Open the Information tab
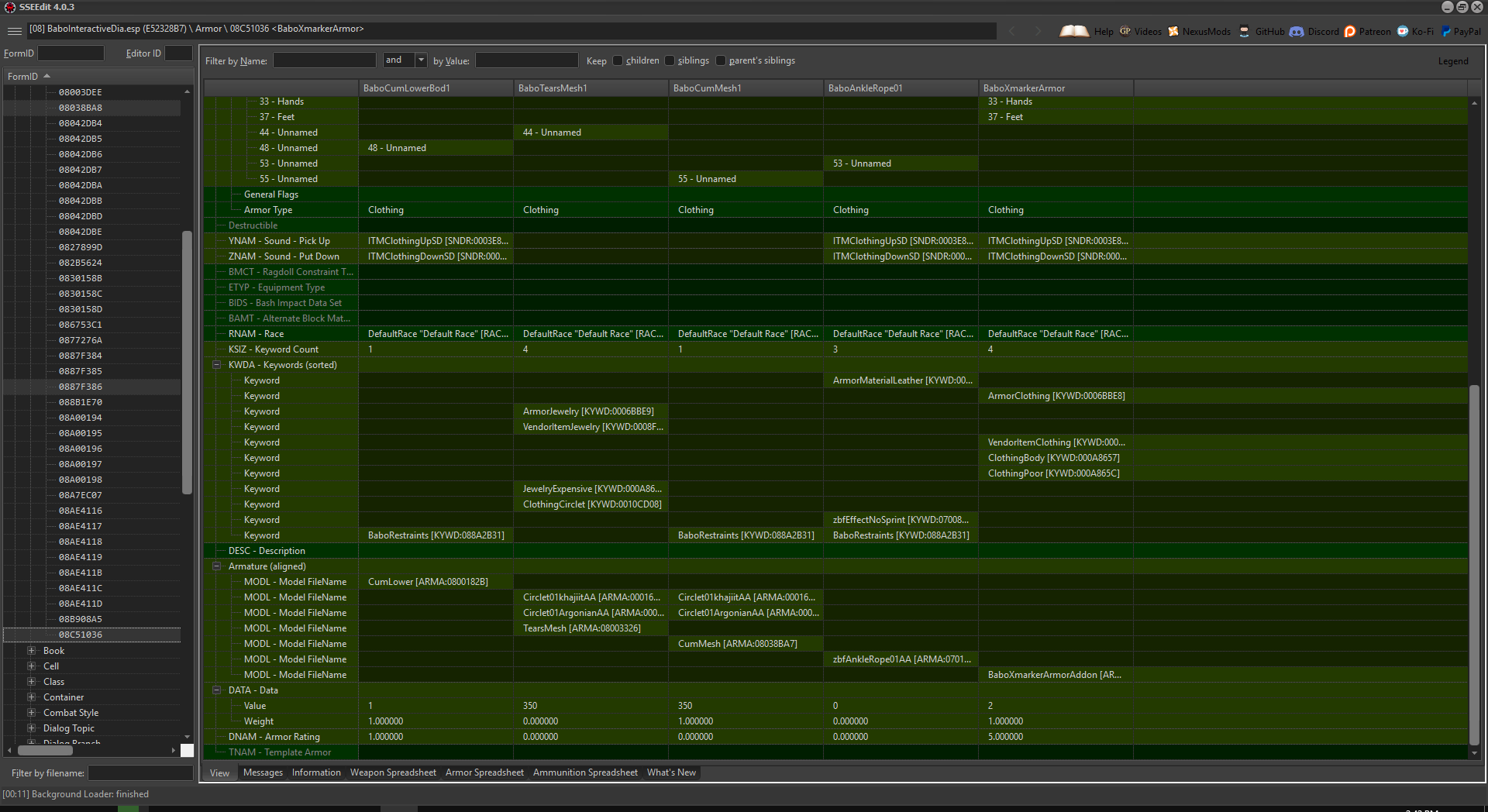The height and width of the screenshot is (812, 1488). click(x=316, y=772)
